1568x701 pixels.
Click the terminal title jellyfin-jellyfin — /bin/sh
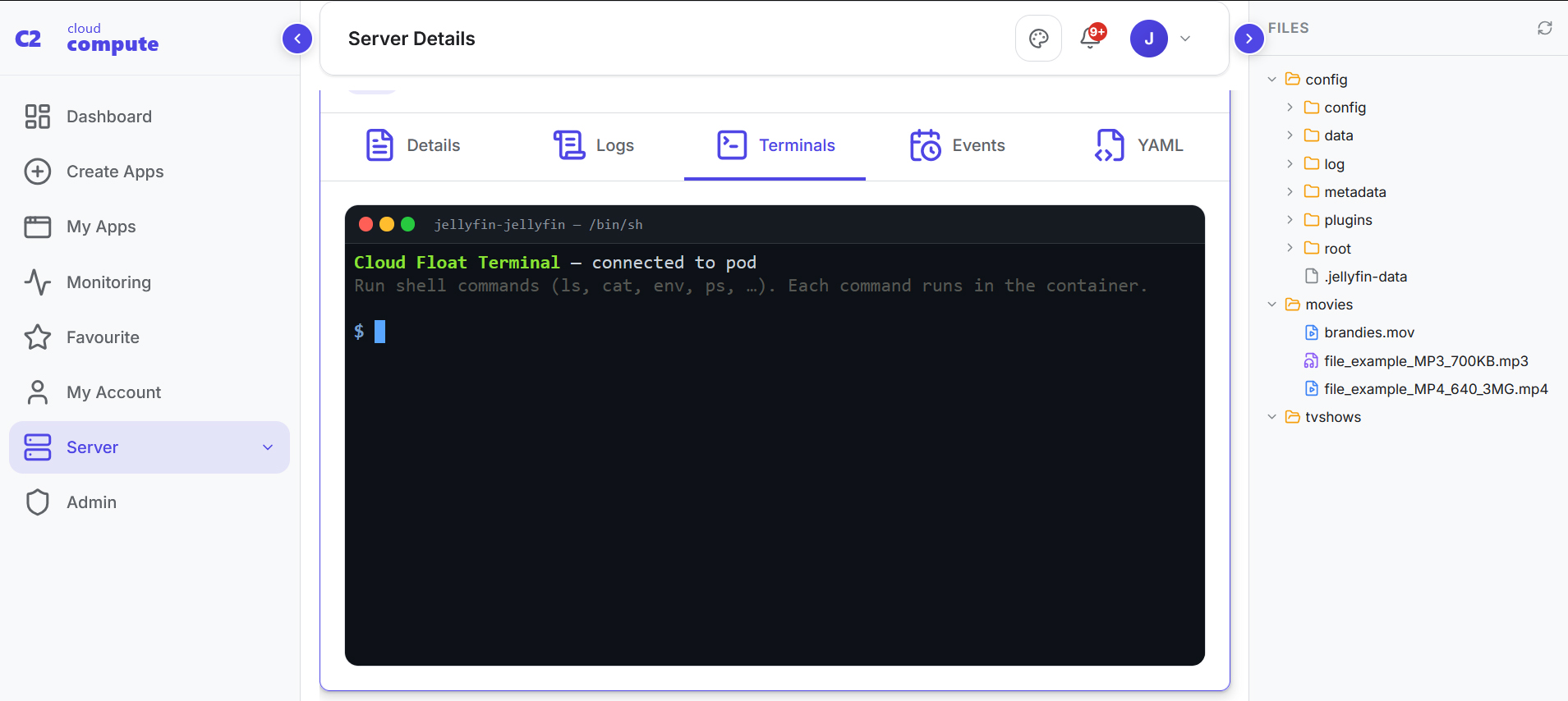click(x=538, y=224)
